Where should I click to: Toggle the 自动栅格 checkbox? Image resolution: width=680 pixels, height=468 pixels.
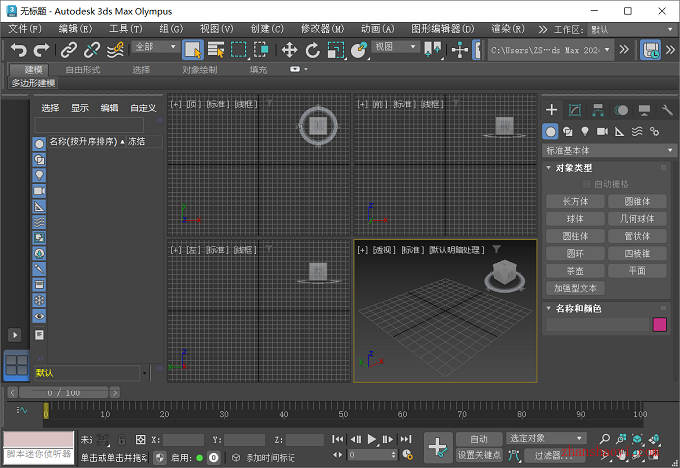pos(587,184)
